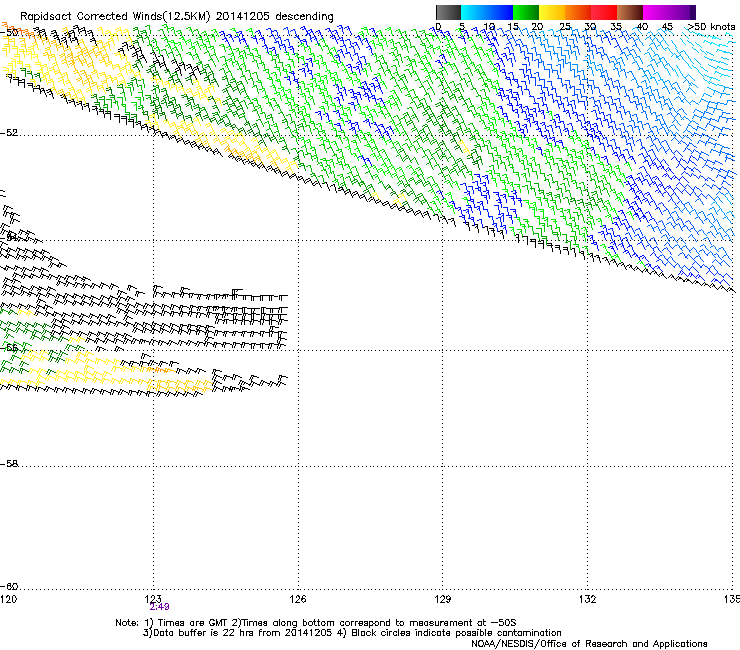Image resolution: width=740 pixels, height=650 pixels.
Task: Select the yellow 20–25 knots legend swatch
Action: coord(552,12)
